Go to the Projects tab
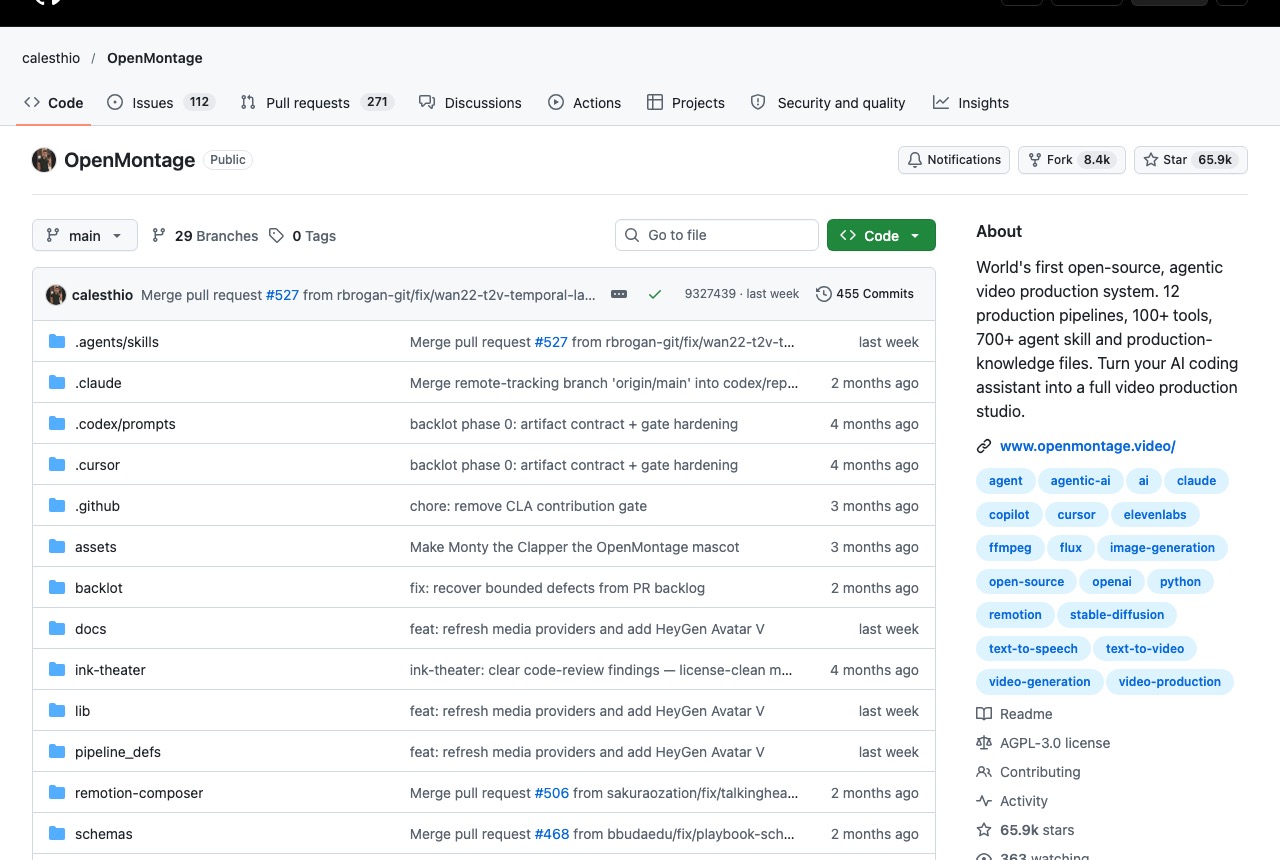The width and height of the screenshot is (1280, 860). (686, 103)
